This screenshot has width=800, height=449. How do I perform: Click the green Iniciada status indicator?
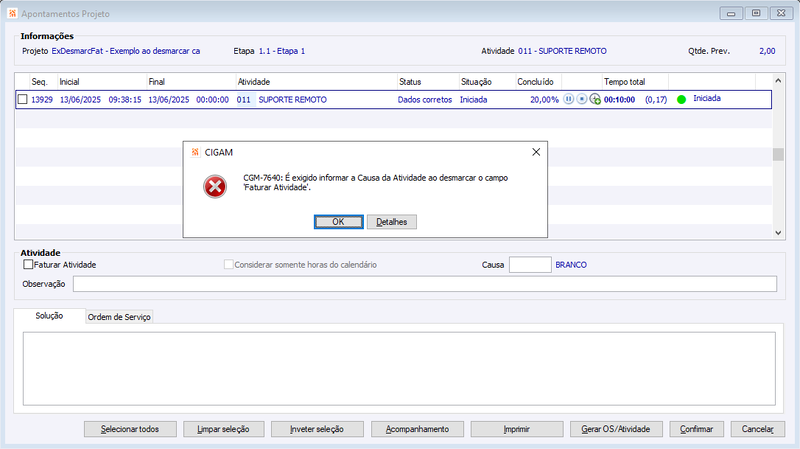(x=681, y=99)
